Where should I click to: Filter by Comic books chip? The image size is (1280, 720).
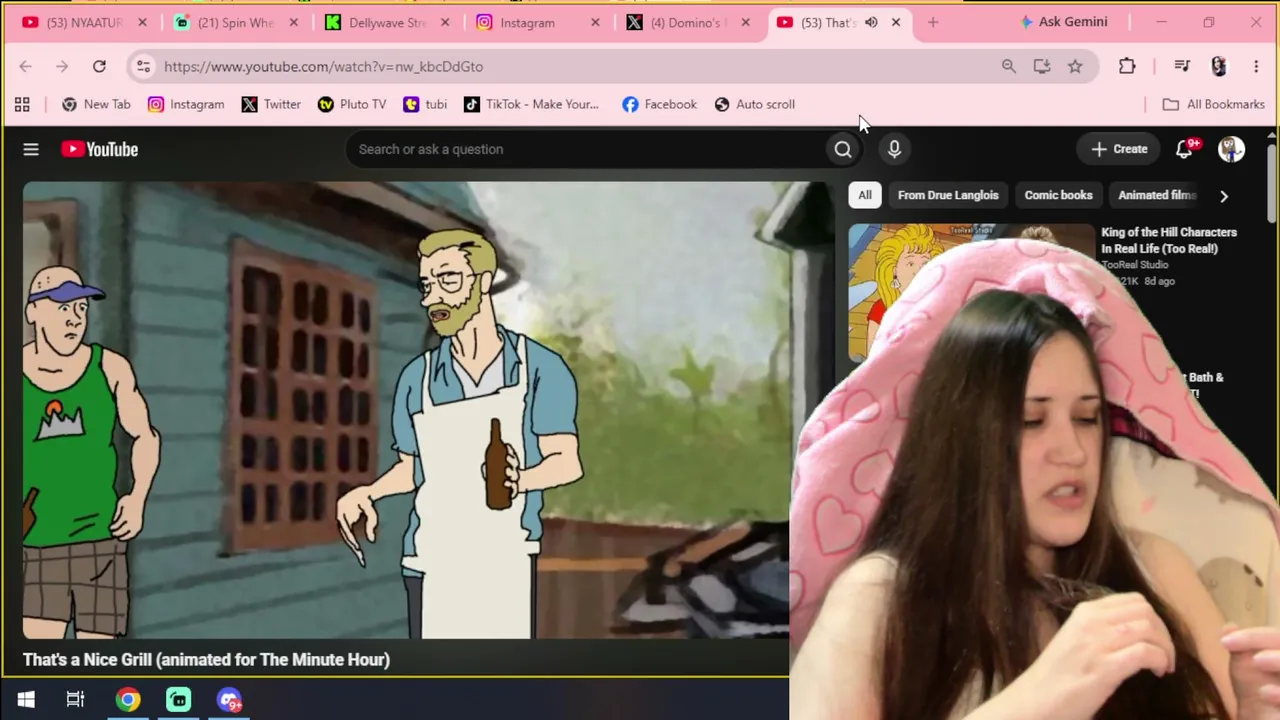(x=1058, y=195)
